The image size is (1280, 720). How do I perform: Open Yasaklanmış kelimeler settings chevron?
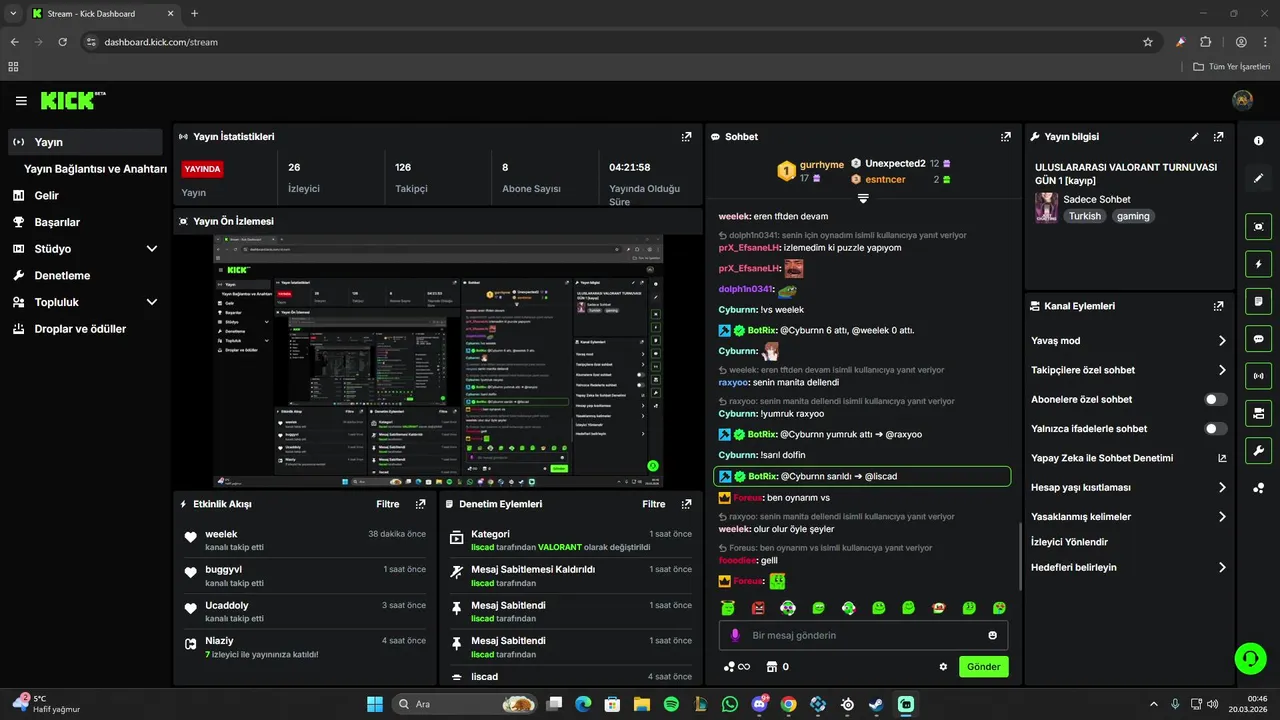point(1222,517)
